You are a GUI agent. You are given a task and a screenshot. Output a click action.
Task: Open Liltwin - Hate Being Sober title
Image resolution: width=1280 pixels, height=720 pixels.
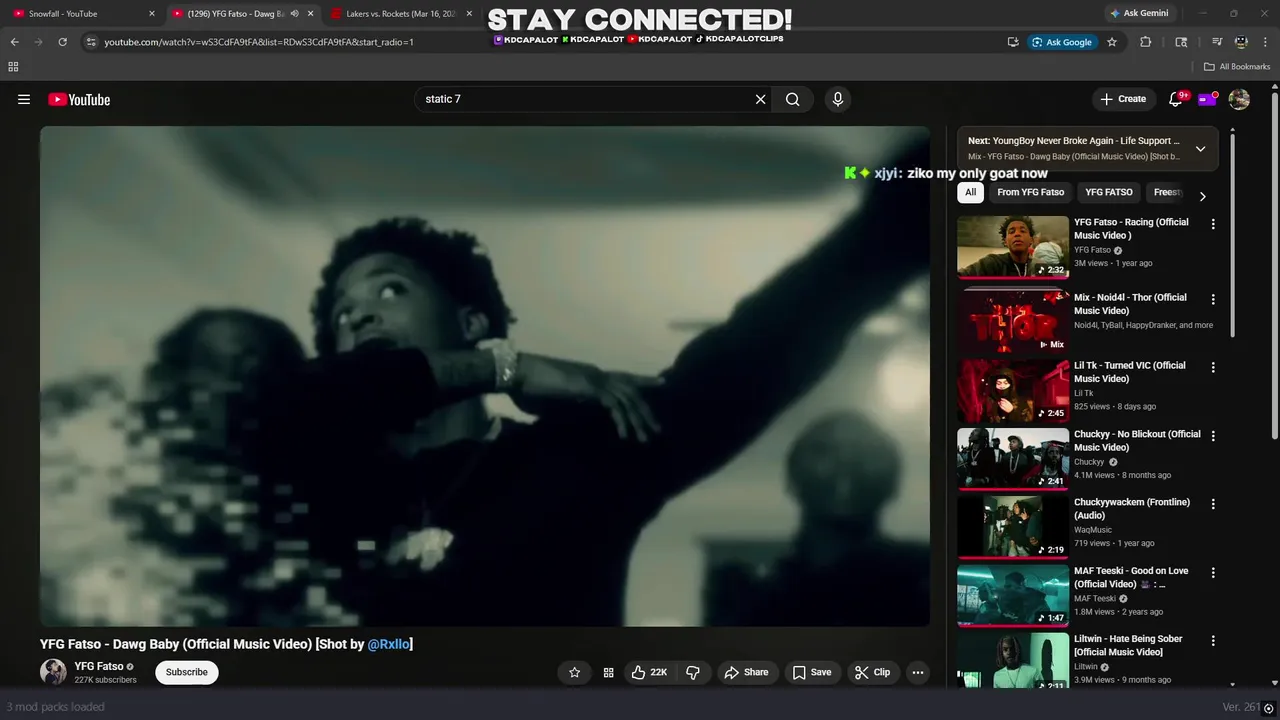click(1128, 645)
